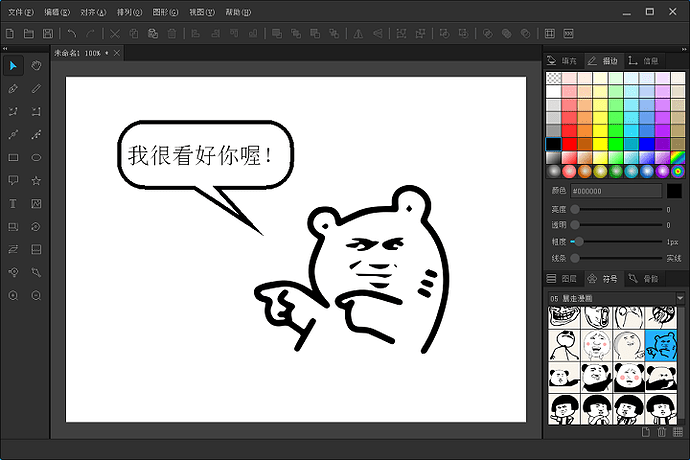Save the document using the floppy icon
Image resolution: width=690 pixels, height=460 pixels.
[x=48, y=33]
